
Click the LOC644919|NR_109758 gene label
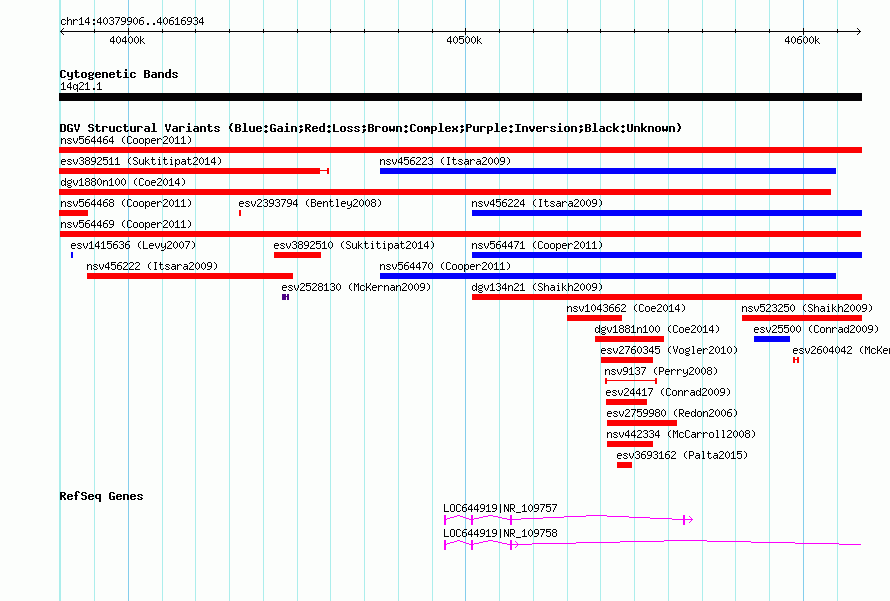tap(500, 533)
